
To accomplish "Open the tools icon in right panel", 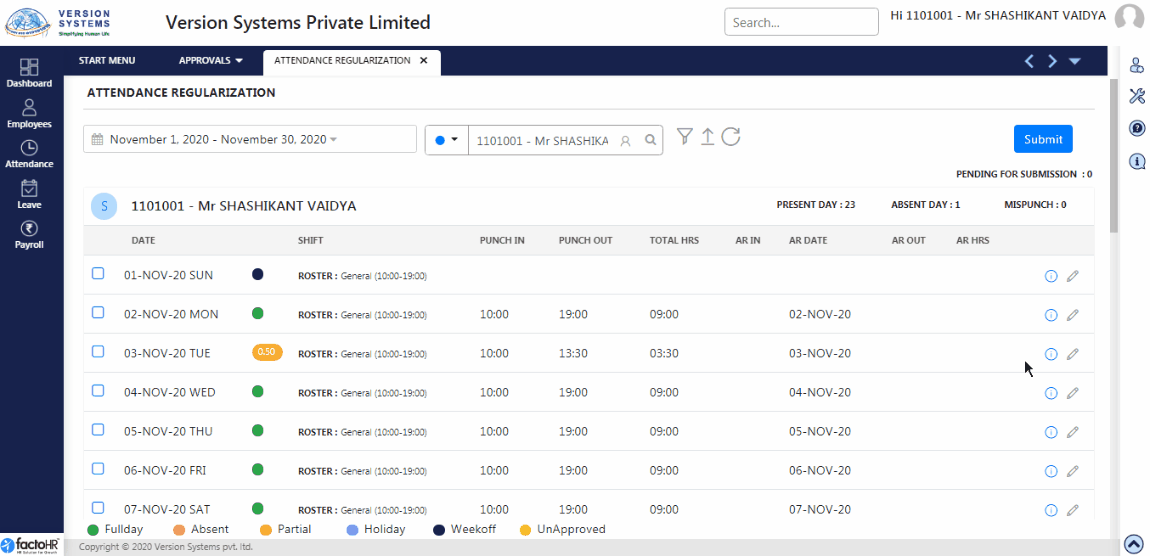I will 1137,96.
